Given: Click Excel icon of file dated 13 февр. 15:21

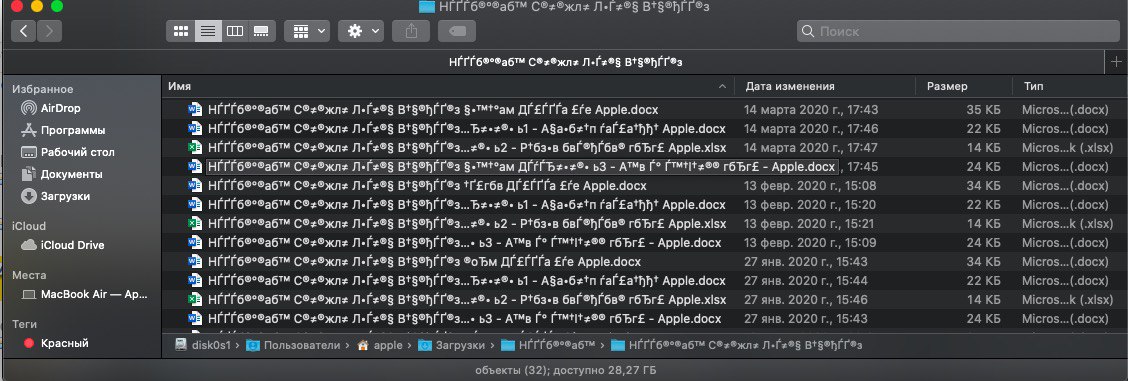Looking at the screenshot, I should 194,224.
